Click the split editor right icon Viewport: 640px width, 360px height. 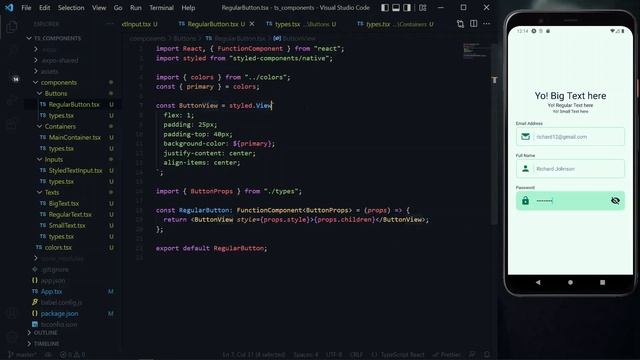pyautogui.click(x=473, y=24)
